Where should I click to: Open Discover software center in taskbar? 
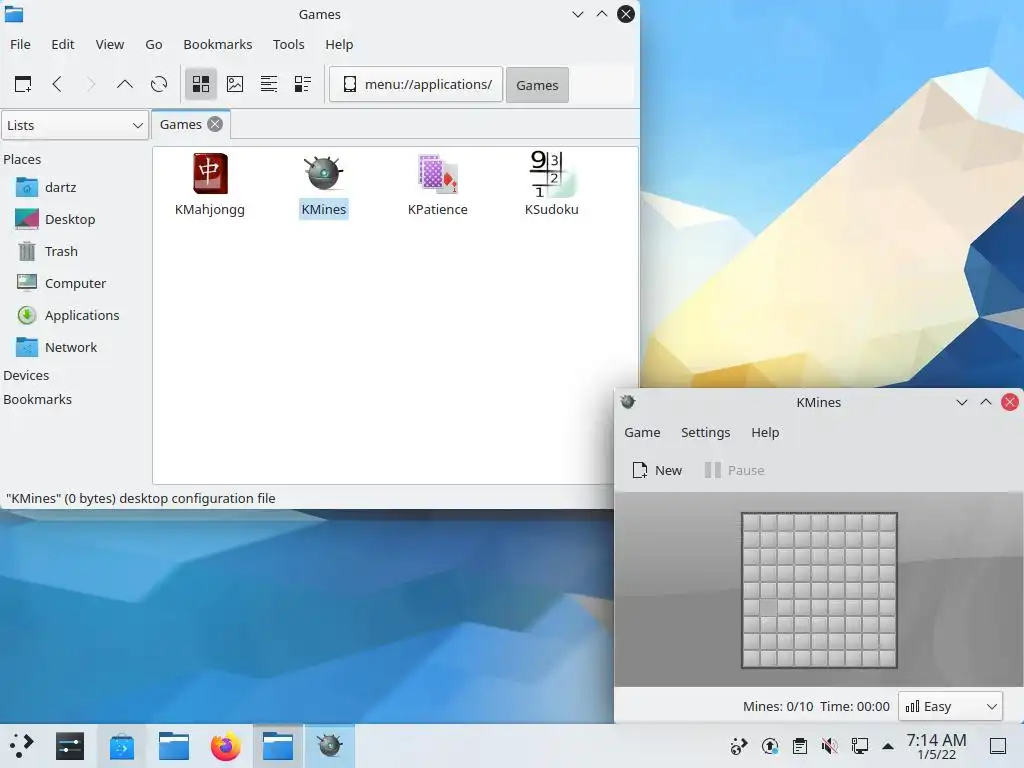(121, 746)
